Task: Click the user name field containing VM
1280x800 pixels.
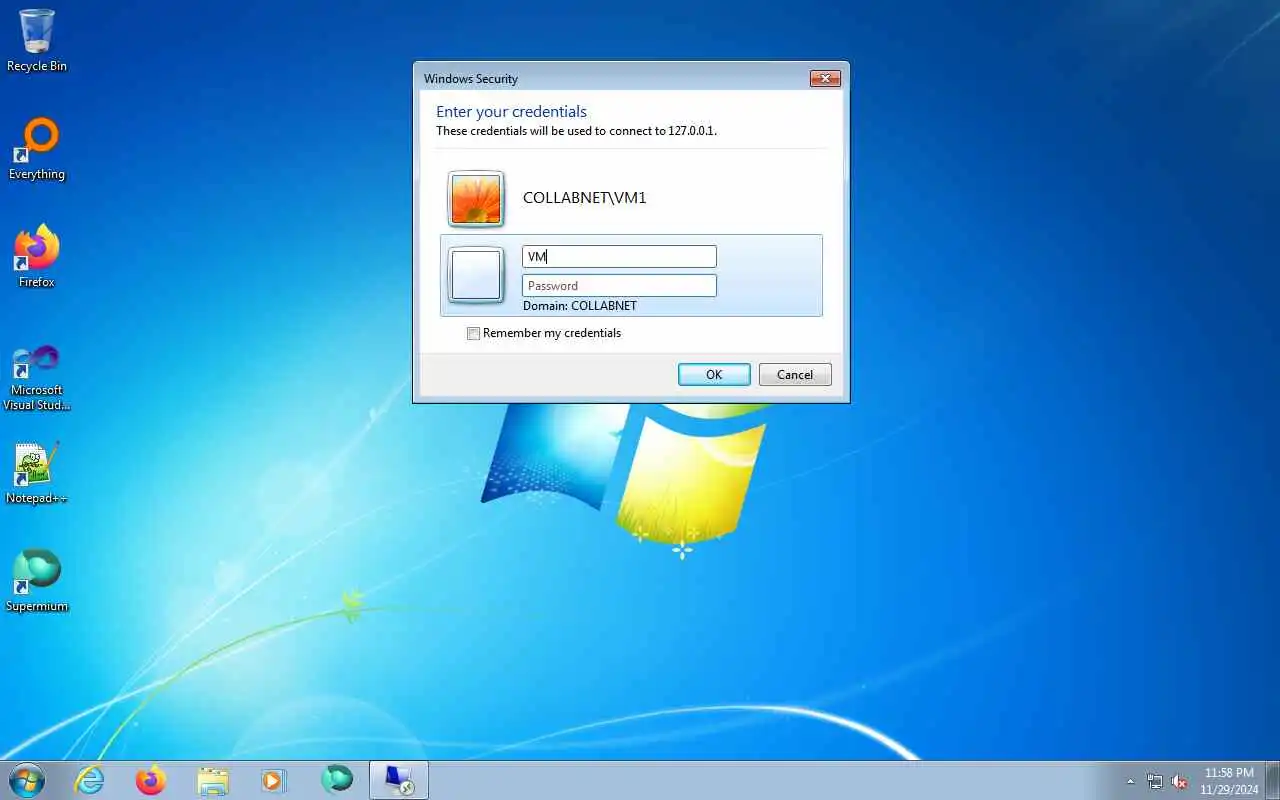Action: point(619,256)
